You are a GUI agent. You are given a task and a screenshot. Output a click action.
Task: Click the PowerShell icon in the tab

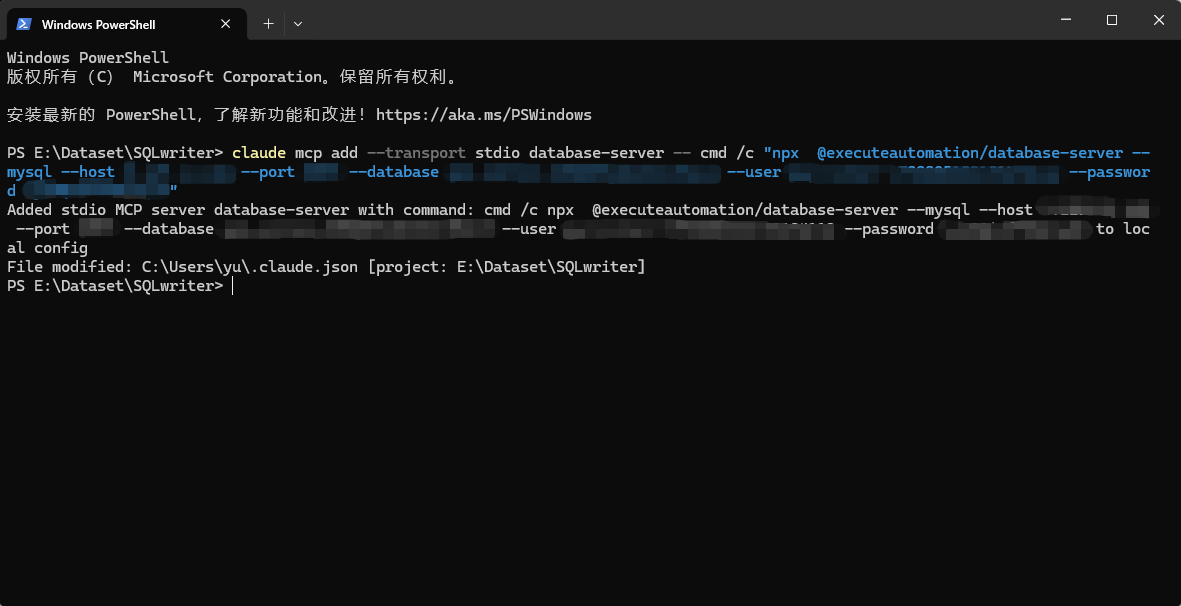(x=23, y=24)
